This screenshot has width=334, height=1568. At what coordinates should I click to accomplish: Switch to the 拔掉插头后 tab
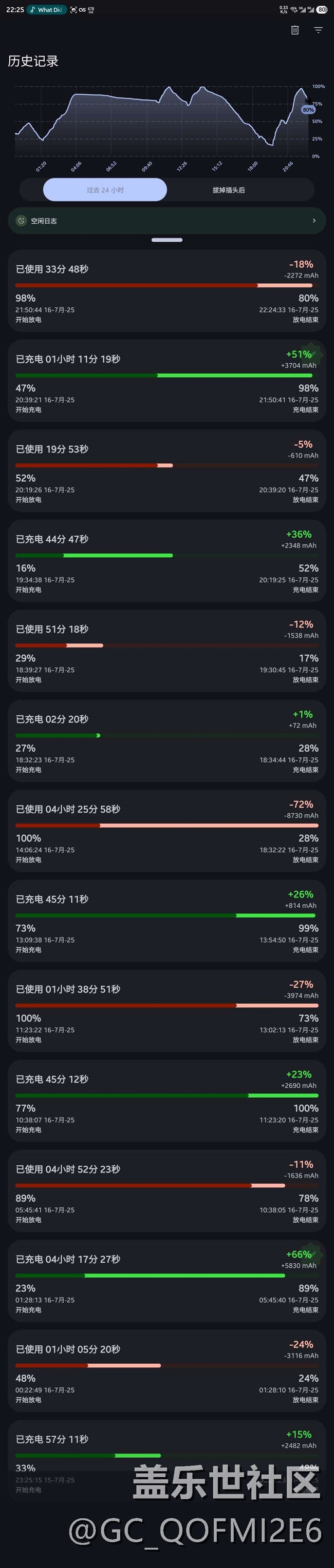(x=229, y=190)
